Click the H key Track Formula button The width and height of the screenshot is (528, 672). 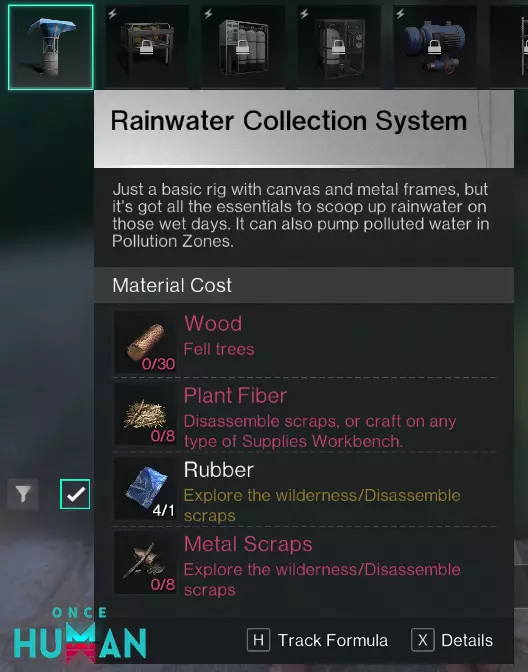tap(258, 640)
